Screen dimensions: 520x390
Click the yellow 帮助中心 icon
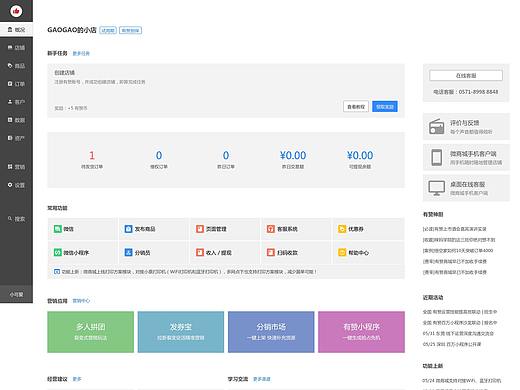point(342,252)
